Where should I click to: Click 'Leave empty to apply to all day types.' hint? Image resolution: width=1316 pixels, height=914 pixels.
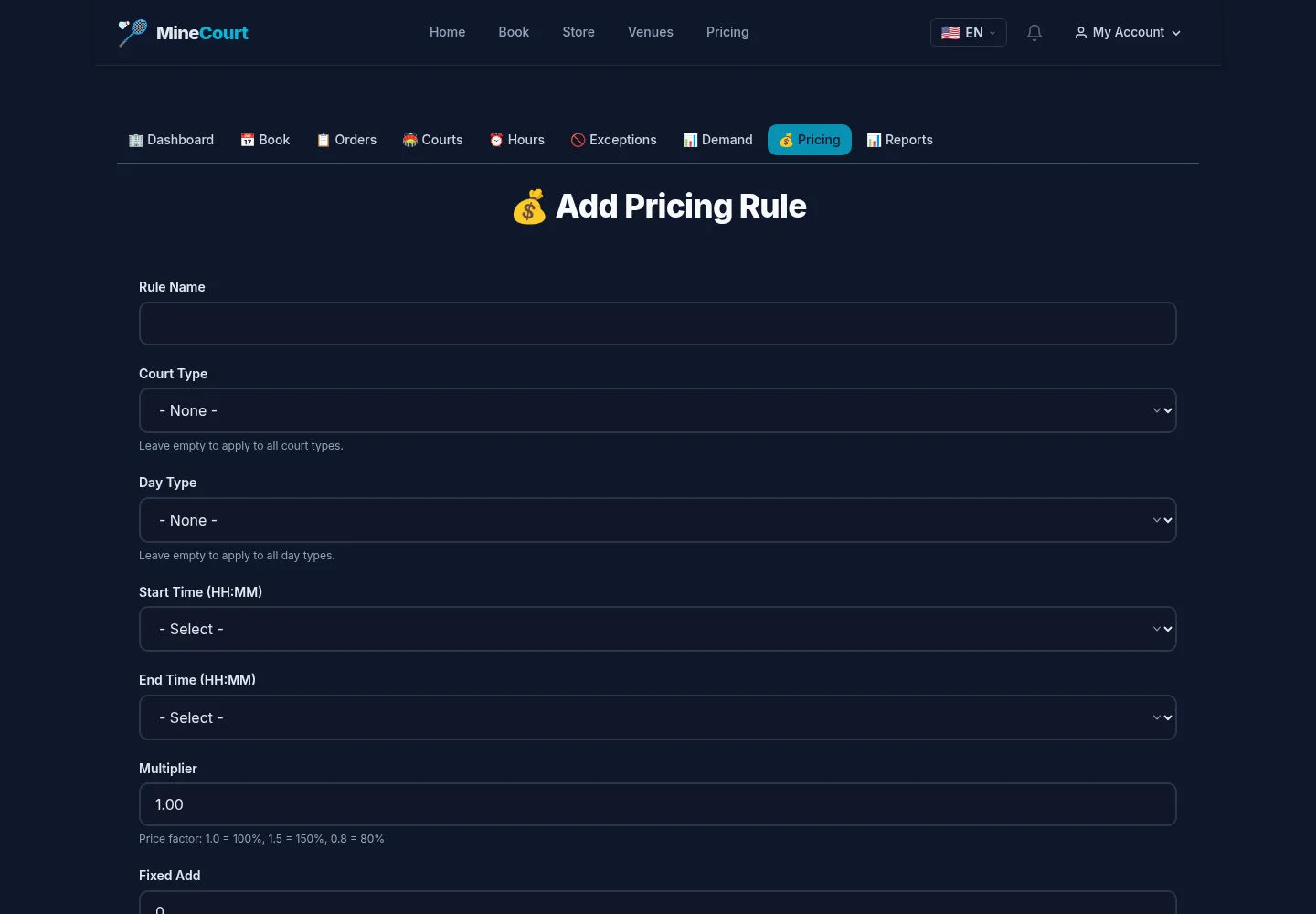coord(237,556)
